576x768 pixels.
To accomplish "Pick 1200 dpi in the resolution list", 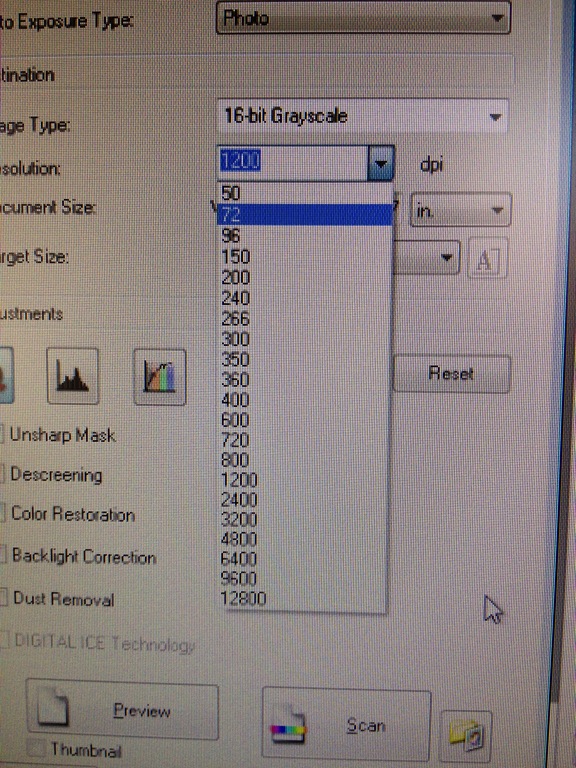I will [304, 480].
